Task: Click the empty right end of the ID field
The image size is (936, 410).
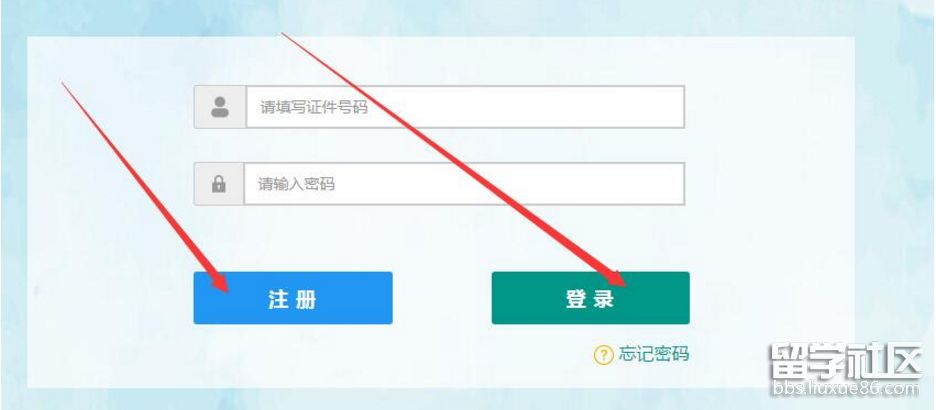Action: (645, 107)
